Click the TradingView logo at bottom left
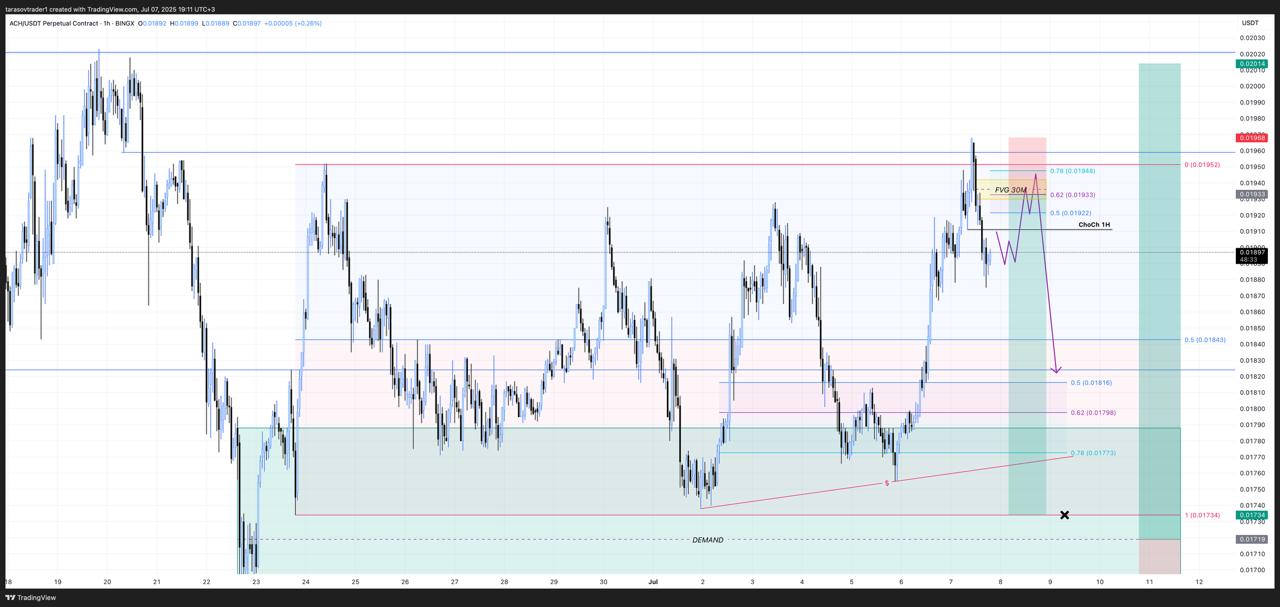1280x607 pixels. [x=30, y=597]
